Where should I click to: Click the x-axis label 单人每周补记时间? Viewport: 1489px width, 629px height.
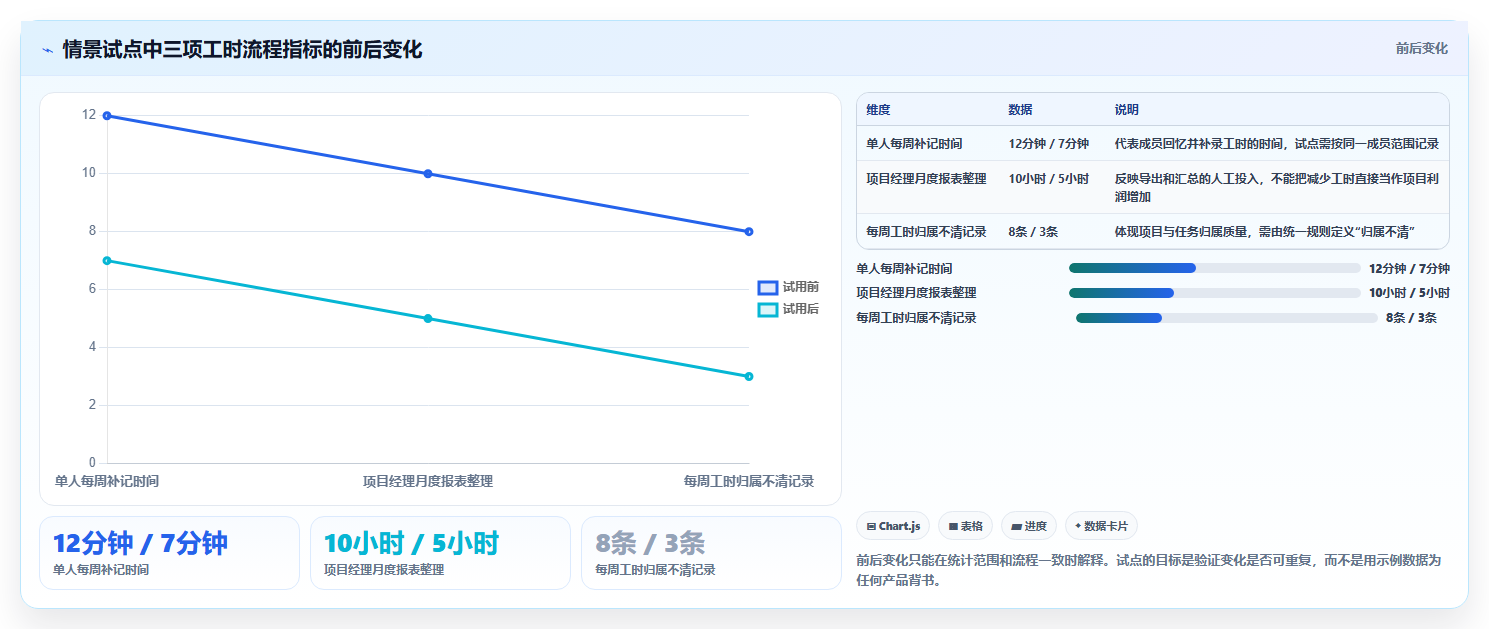pos(107,481)
